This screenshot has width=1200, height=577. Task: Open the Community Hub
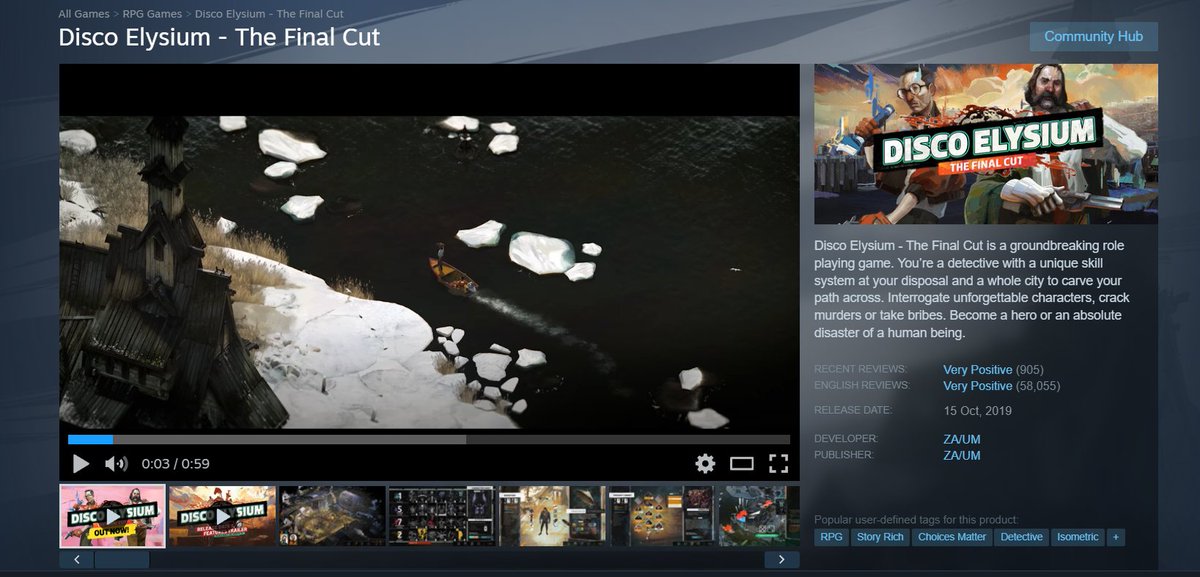[x=1093, y=36]
